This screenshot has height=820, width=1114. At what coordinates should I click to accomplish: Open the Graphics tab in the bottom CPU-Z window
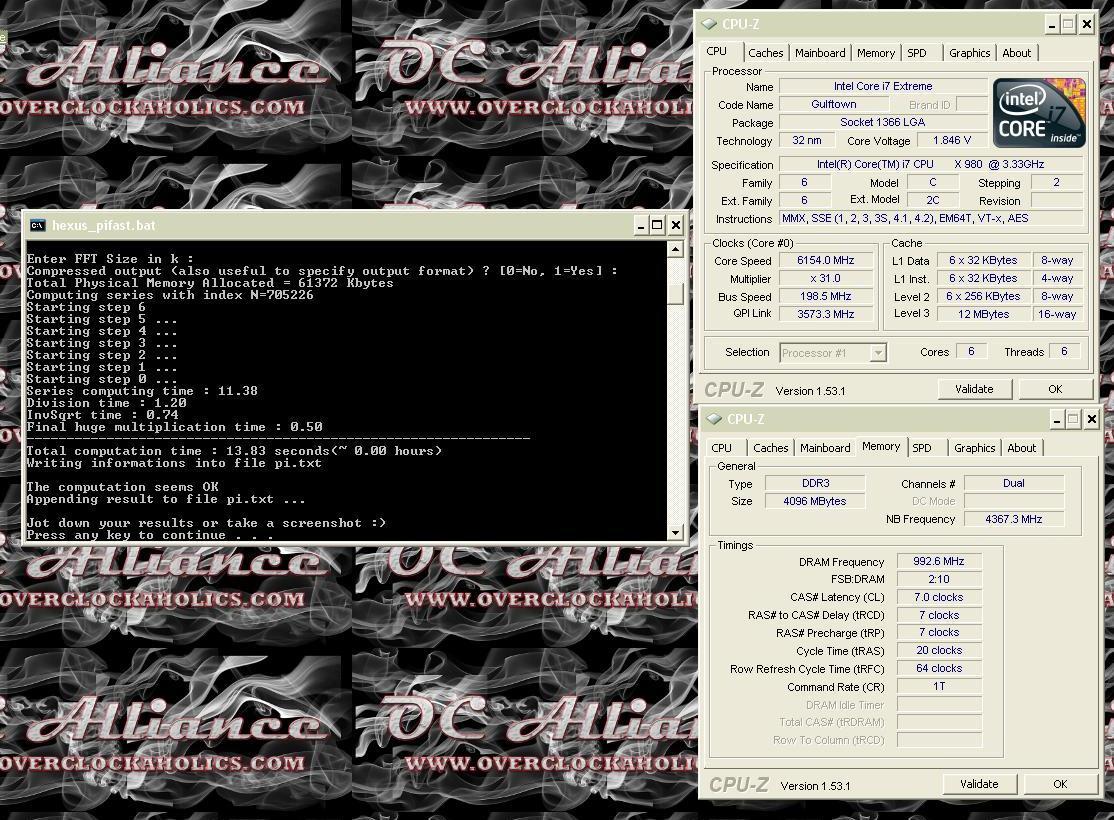974,448
